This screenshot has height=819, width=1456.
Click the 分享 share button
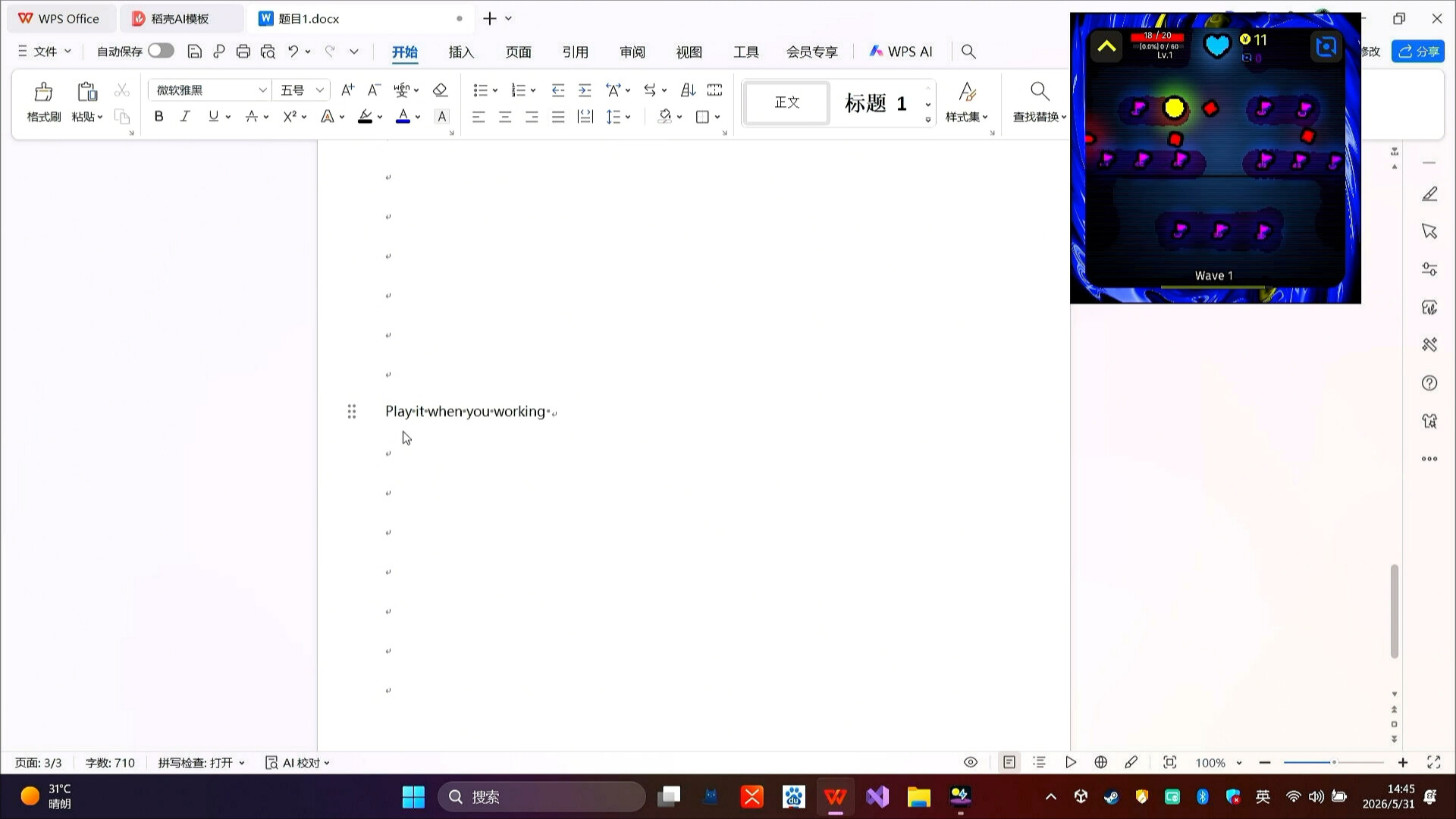click(x=1418, y=52)
